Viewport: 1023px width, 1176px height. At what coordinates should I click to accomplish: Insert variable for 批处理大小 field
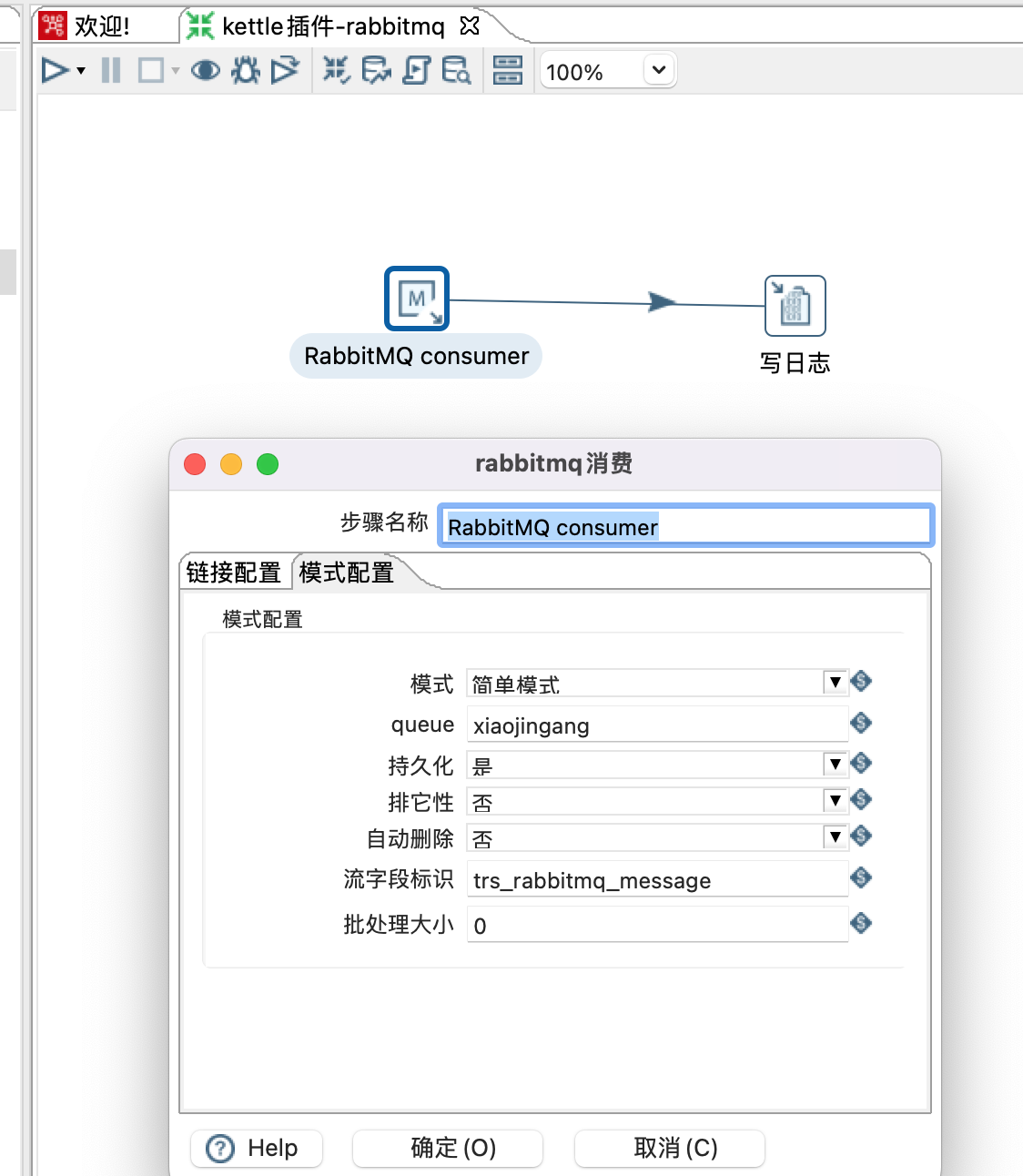861,923
